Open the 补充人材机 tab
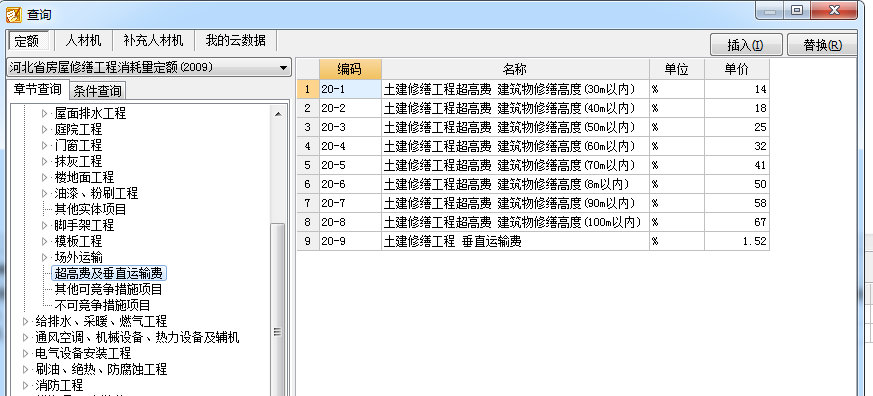This screenshot has width=873, height=396. point(153,41)
